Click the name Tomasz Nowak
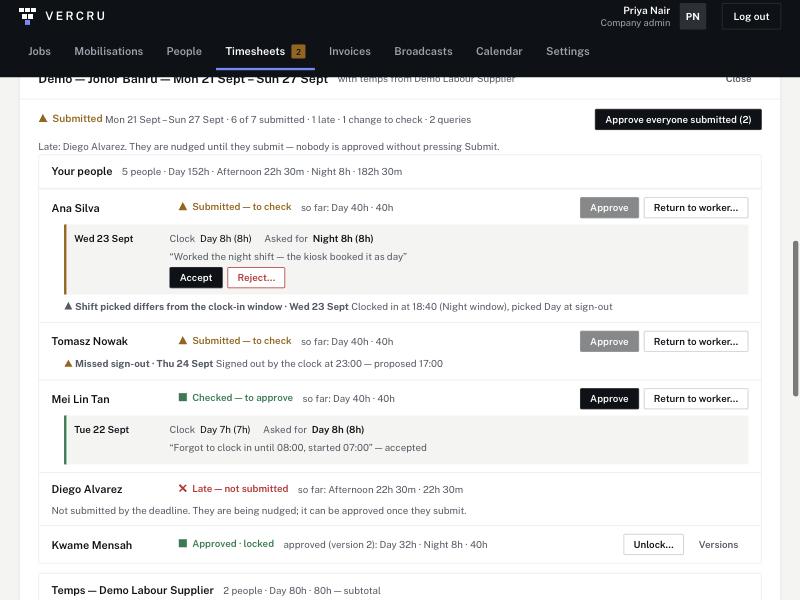 click(x=90, y=341)
